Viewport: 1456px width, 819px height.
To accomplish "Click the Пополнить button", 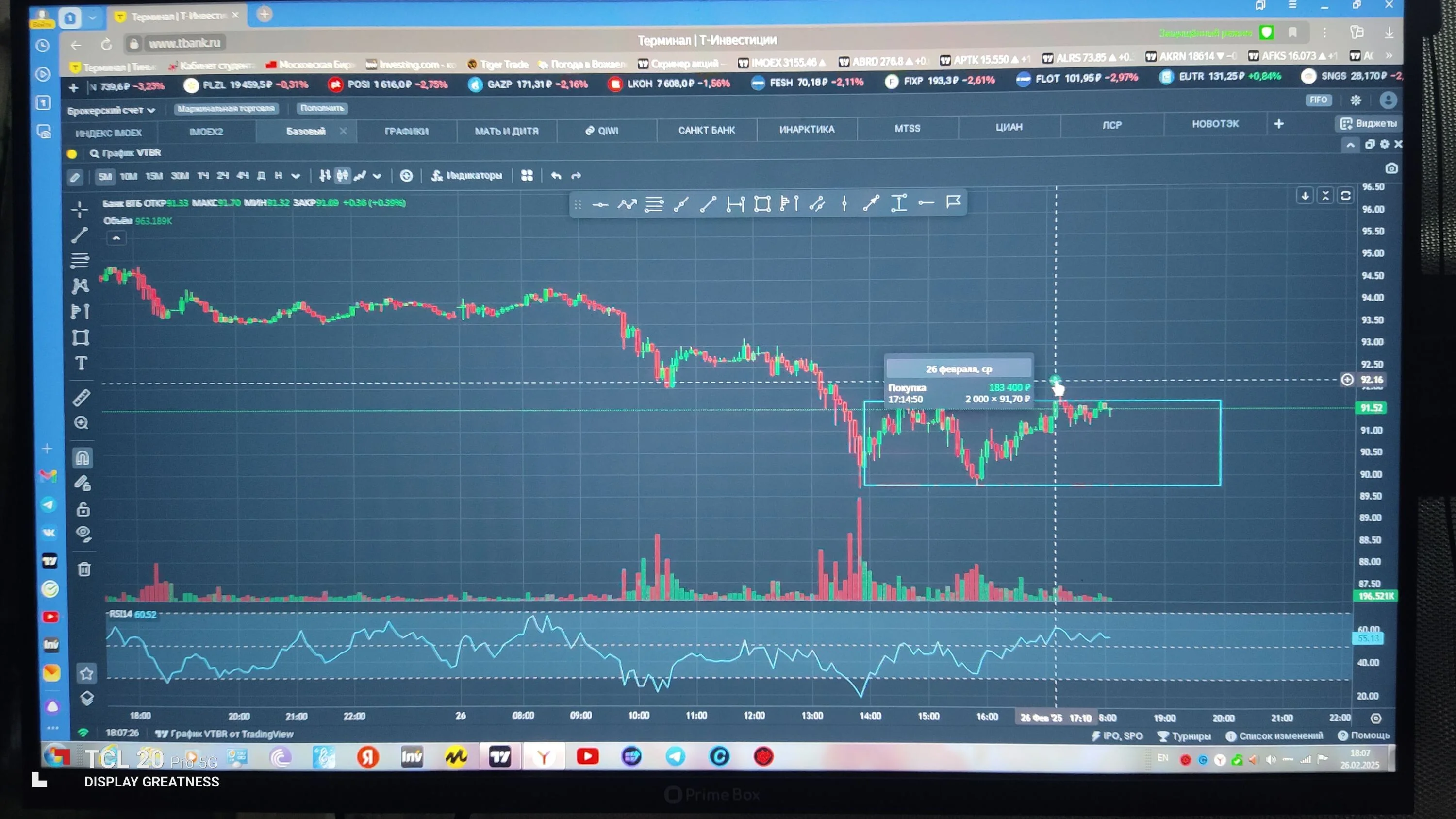I will 322,108.
